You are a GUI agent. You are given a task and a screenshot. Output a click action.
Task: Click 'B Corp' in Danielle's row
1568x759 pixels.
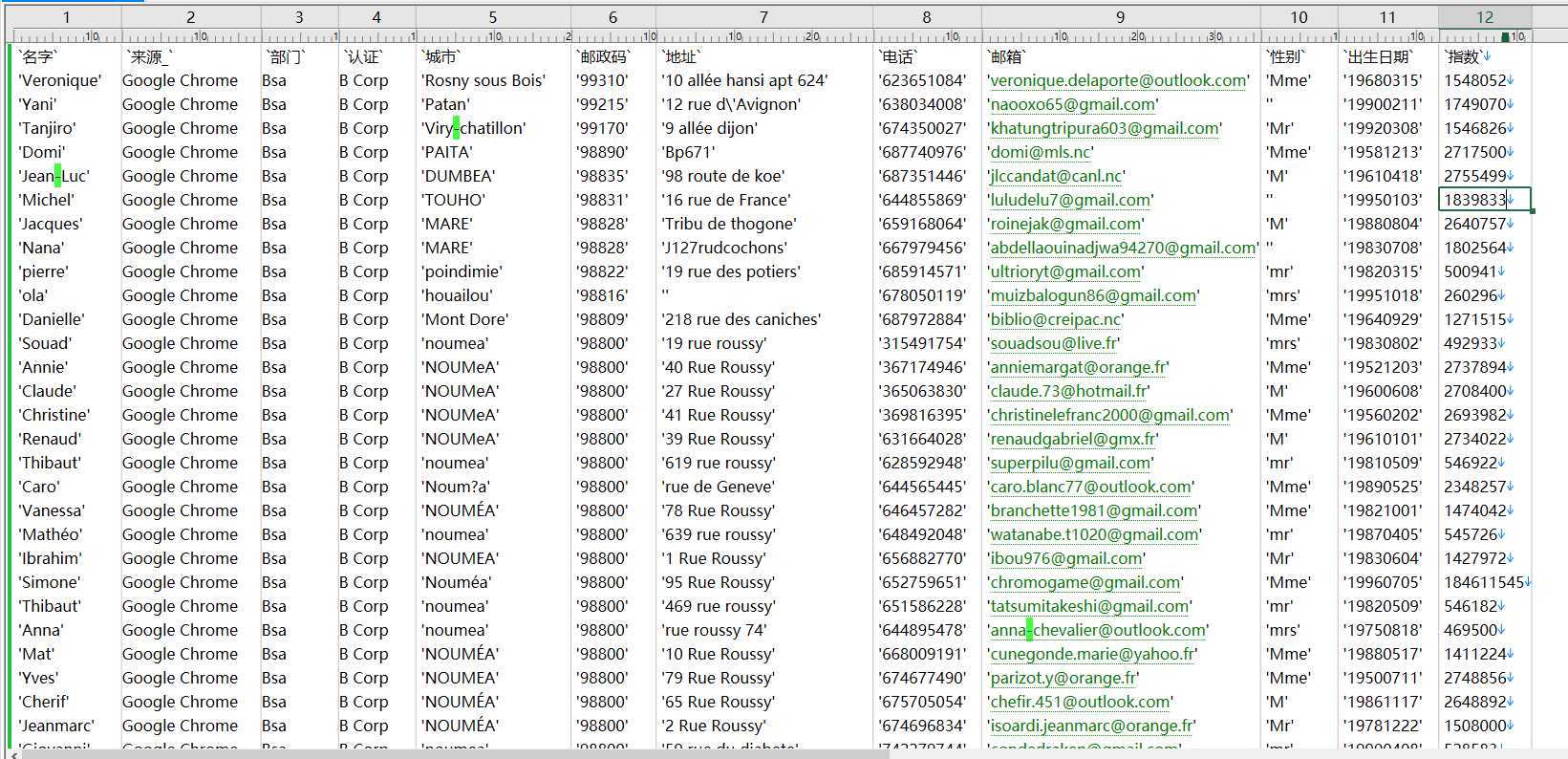tap(364, 319)
